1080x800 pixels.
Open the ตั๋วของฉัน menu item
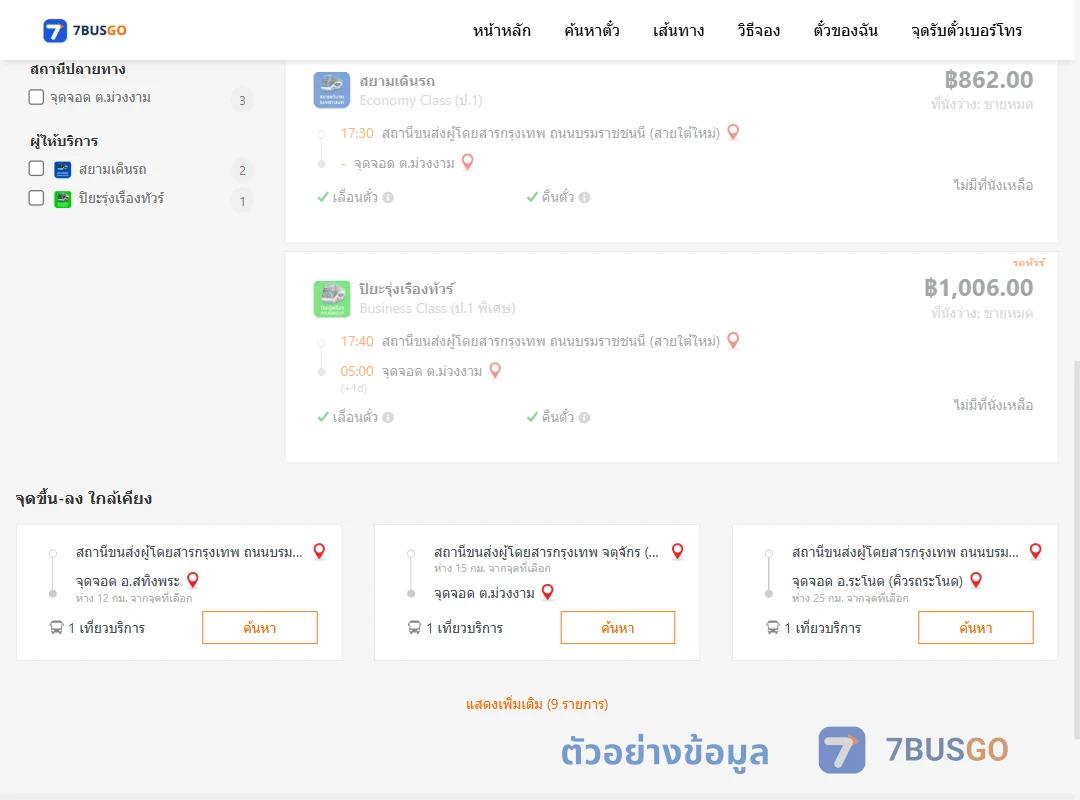coord(845,30)
